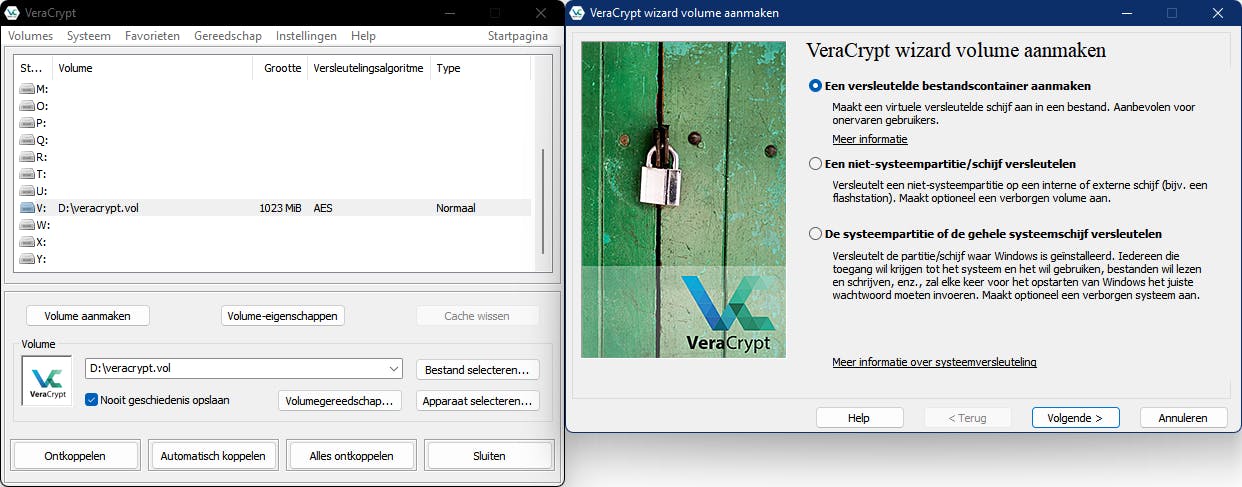Click 'Volgende >' in the wizard
This screenshot has width=1242, height=487.
click(1075, 418)
